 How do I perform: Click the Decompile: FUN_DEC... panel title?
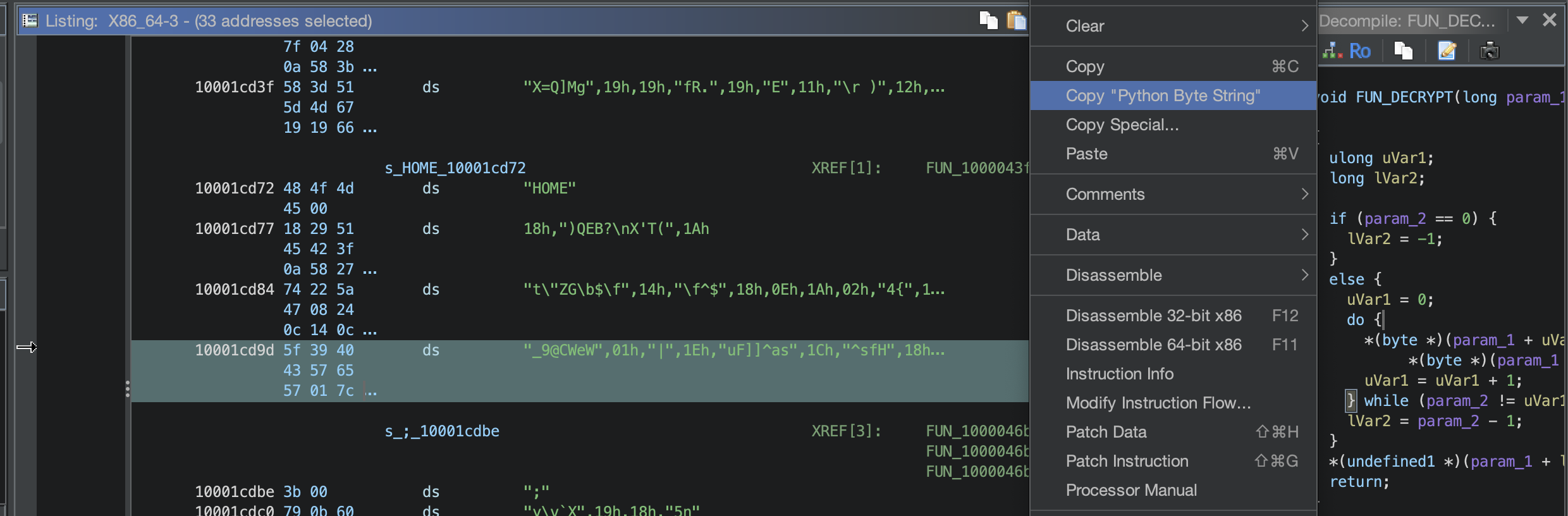[x=1407, y=21]
